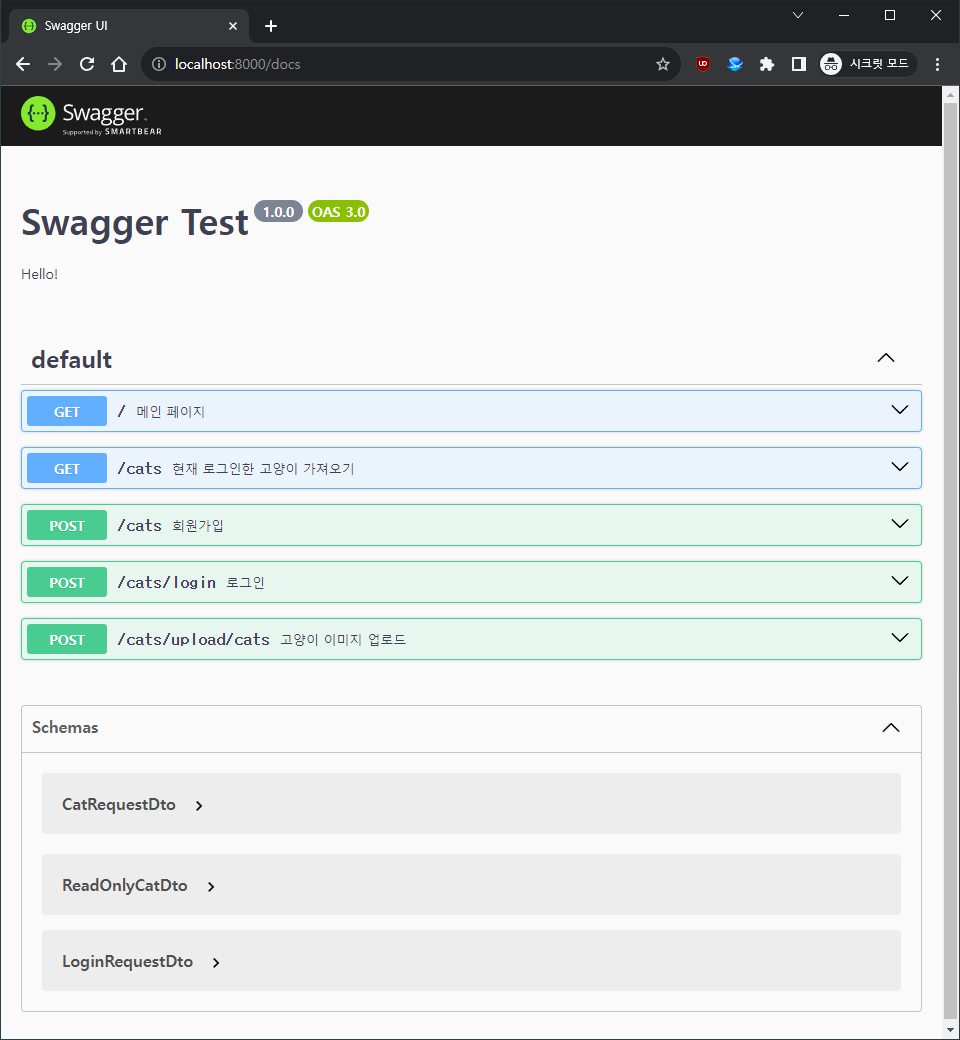960x1040 pixels.
Task: Collapse the Schemas section chevron
Action: (x=891, y=728)
